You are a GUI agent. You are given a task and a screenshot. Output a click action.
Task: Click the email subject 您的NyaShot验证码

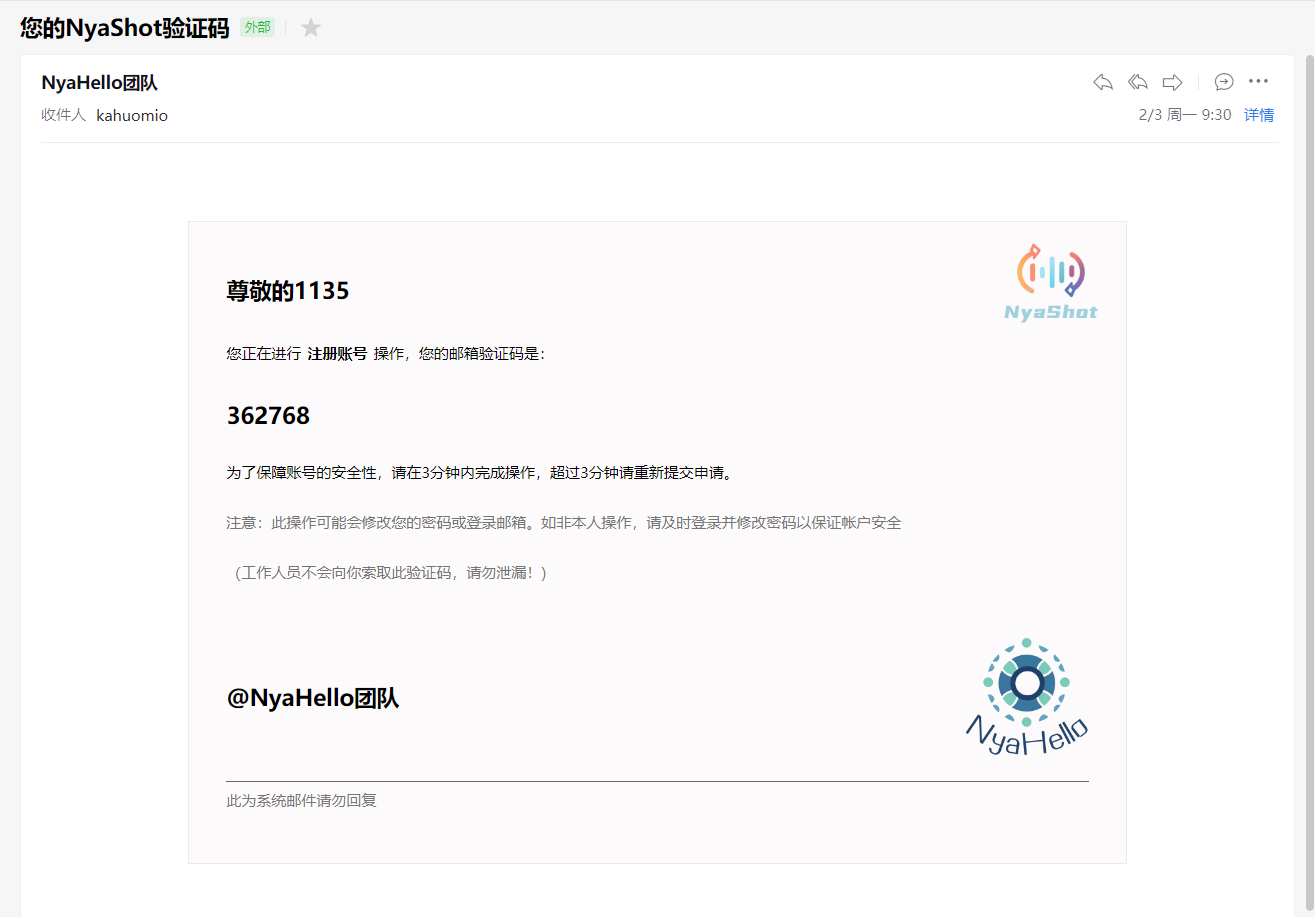(125, 28)
